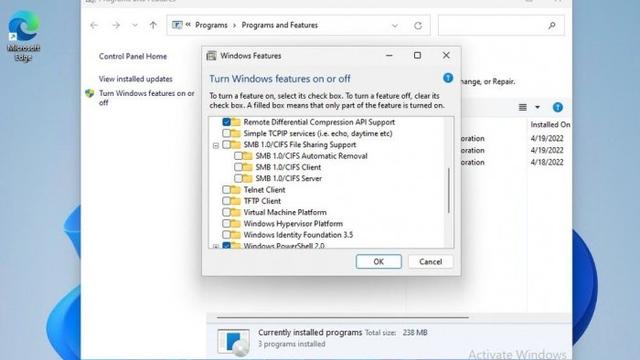Enable TFTP Client checkbox
The image size is (640, 360).
click(x=227, y=201)
